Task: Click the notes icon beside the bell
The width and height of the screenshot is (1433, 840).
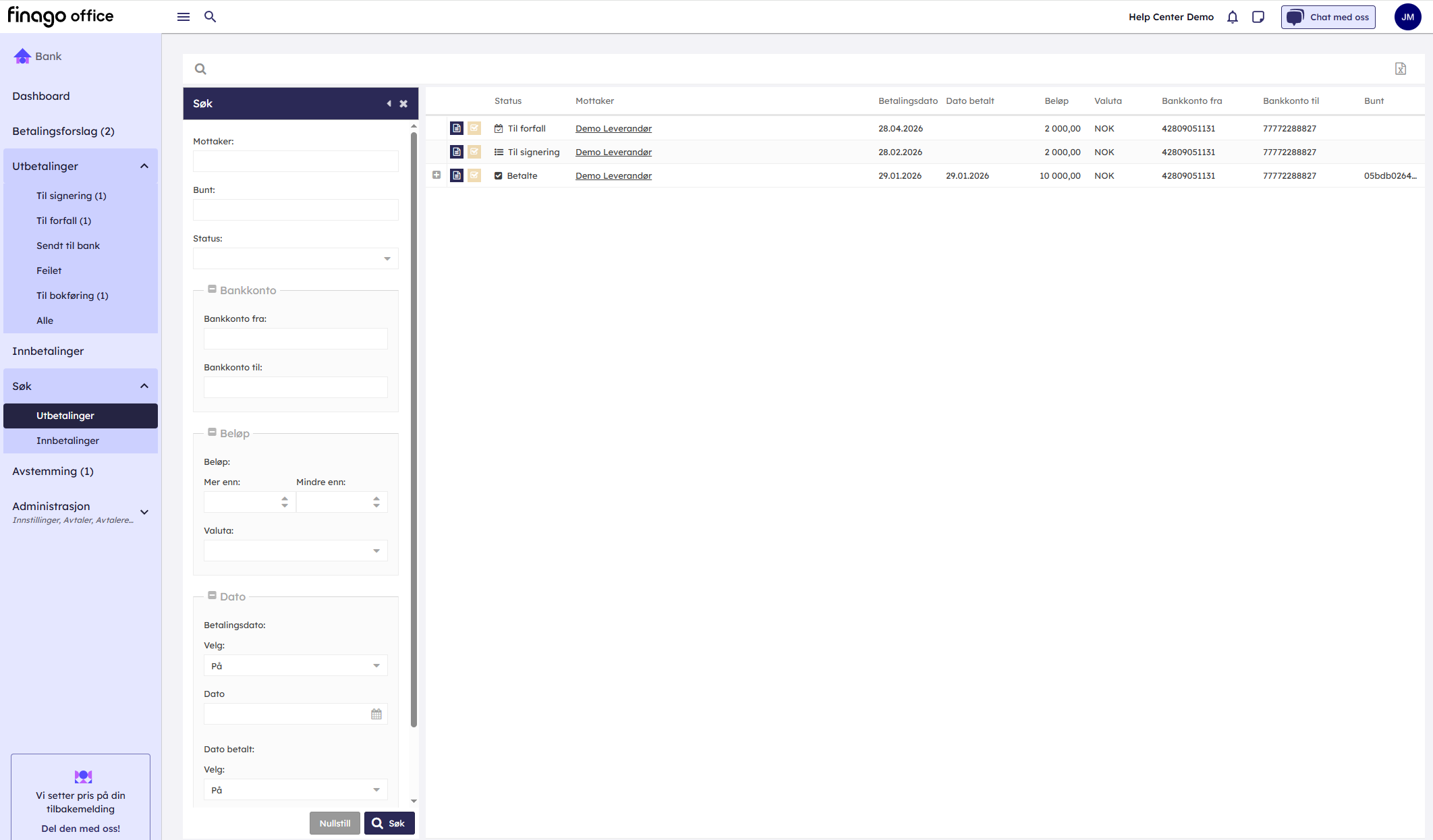Action: point(1258,17)
